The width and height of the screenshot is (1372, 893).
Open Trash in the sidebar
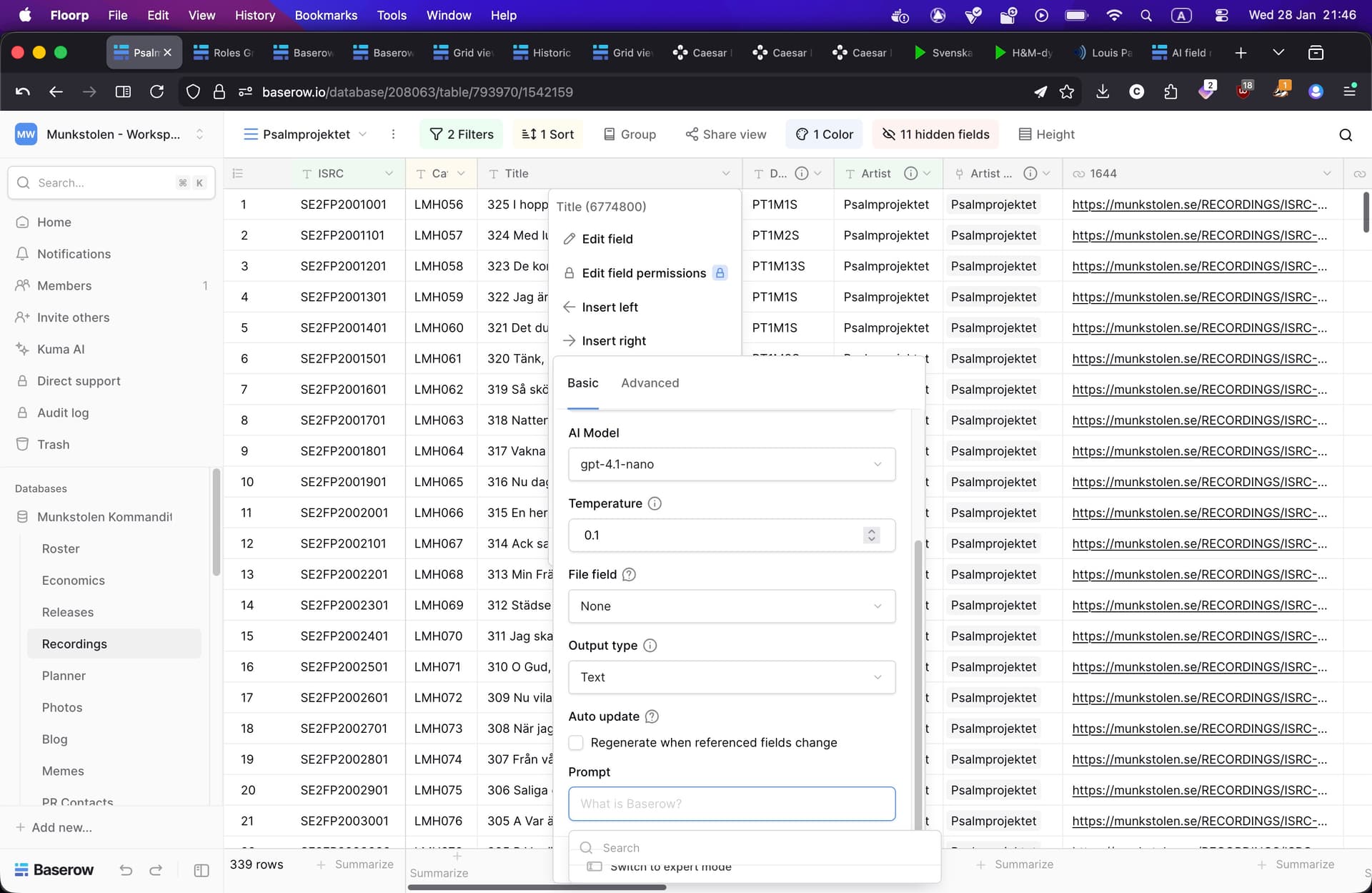point(53,444)
